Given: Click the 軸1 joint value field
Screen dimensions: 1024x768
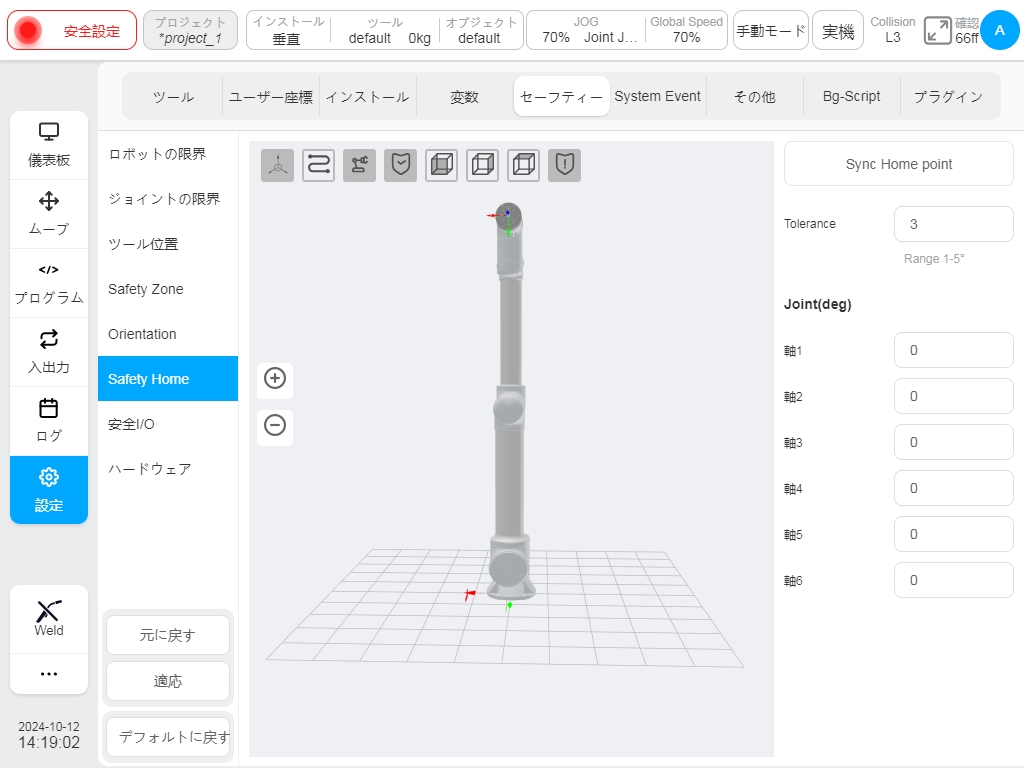Looking at the screenshot, I should tap(953, 350).
